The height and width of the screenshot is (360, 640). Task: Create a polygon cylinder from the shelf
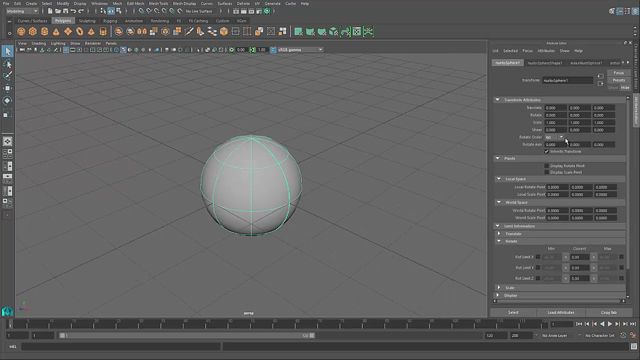tap(44, 31)
